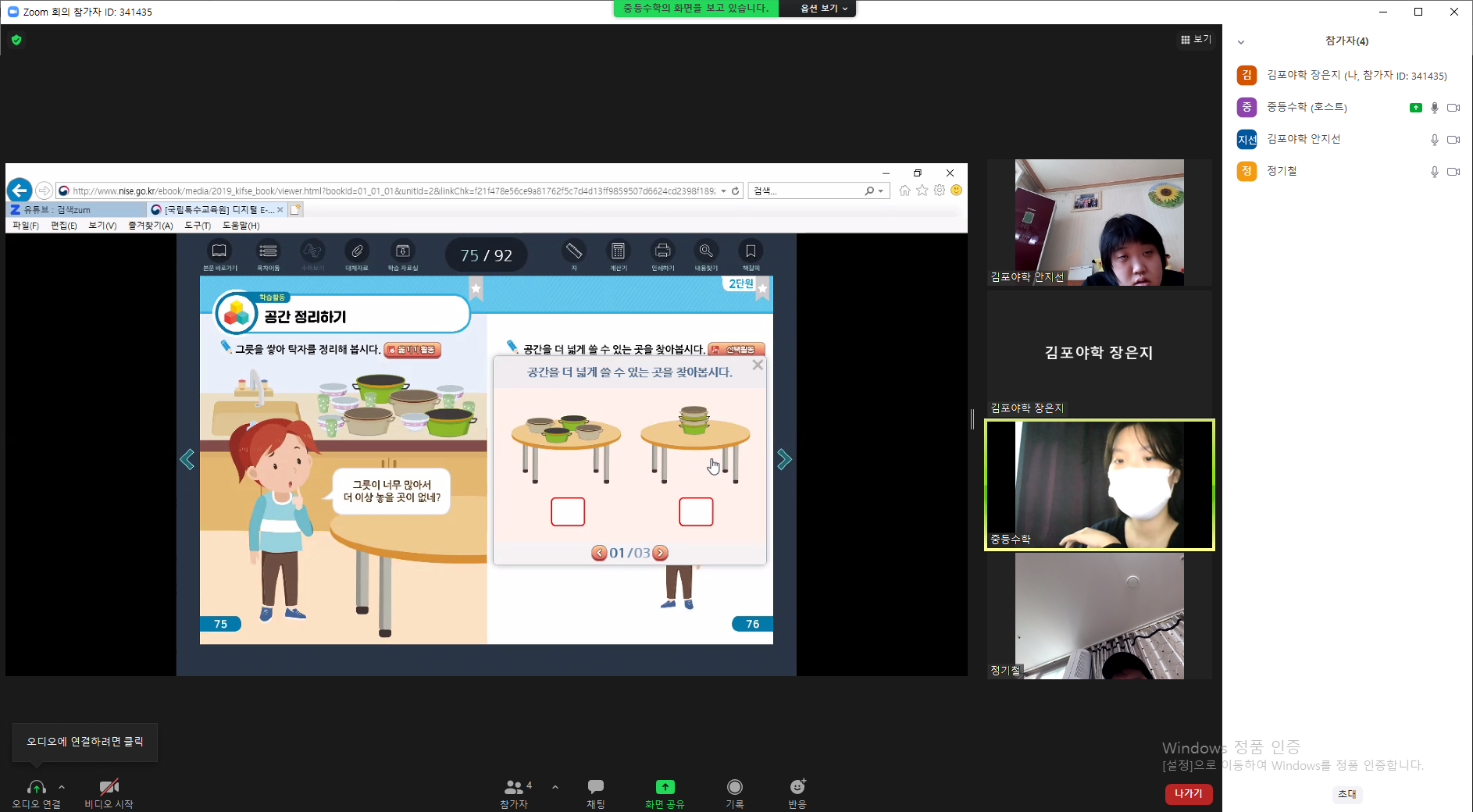Open the 파일(F) menu in browser
Screen dimensions: 1473x812
click(25, 226)
